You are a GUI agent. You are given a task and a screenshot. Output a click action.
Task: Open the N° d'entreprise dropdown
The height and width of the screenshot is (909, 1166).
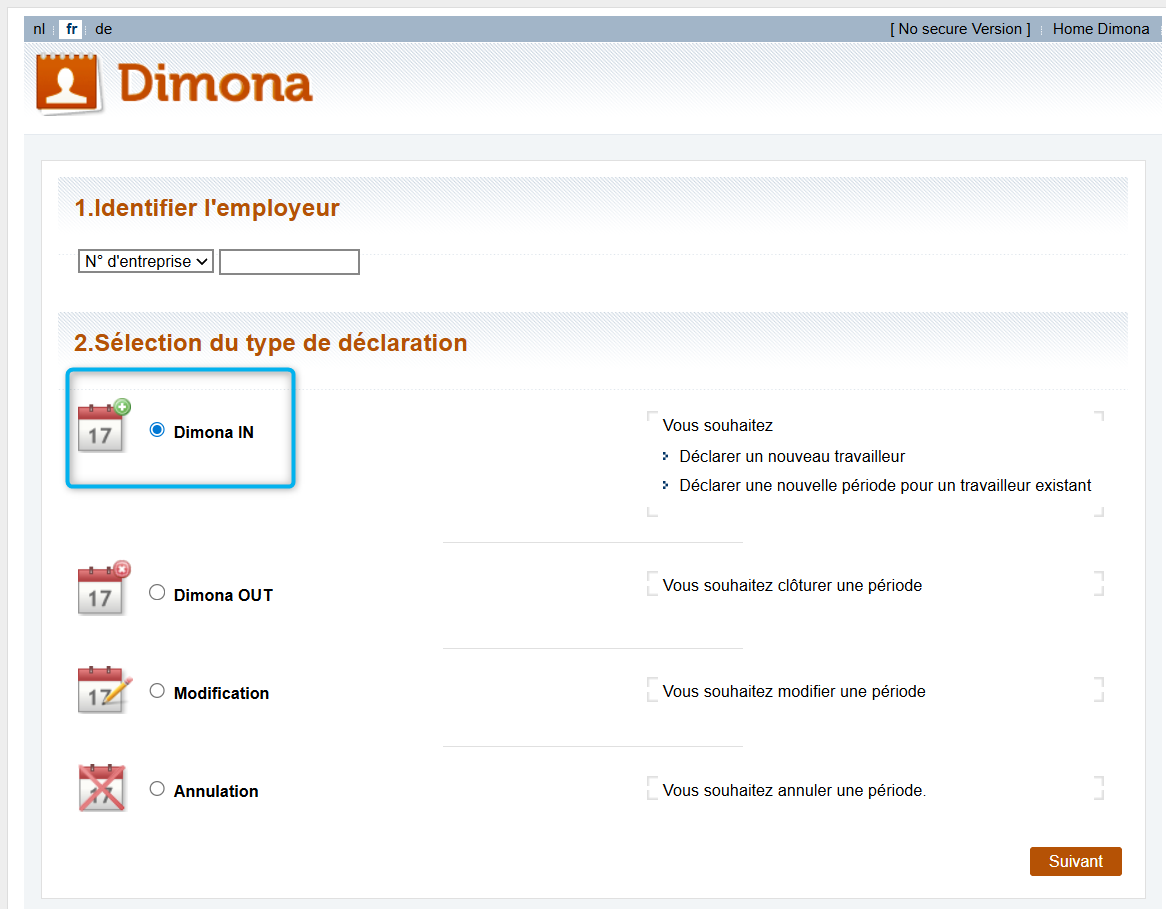click(146, 261)
